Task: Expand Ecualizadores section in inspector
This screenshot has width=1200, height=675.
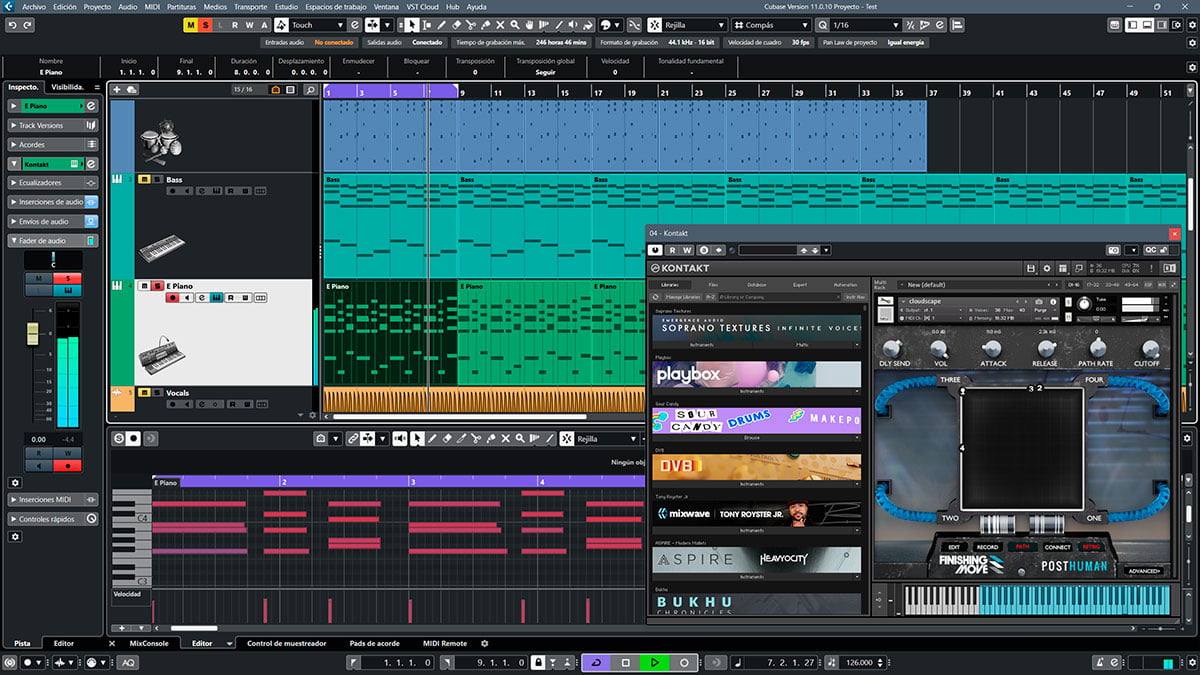Action: pyautogui.click(x=53, y=183)
